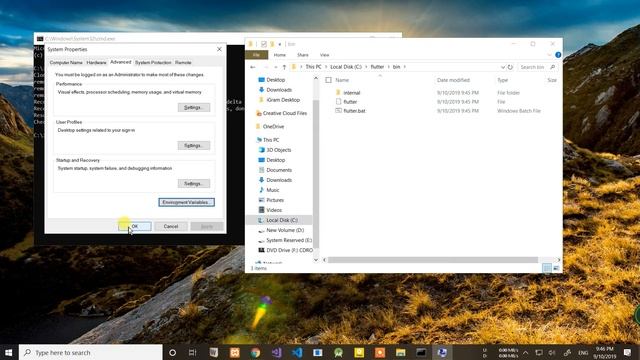Open Startup and Recovery Settings button
This screenshot has width=640, height=360.
pyautogui.click(x=194, y=184)
